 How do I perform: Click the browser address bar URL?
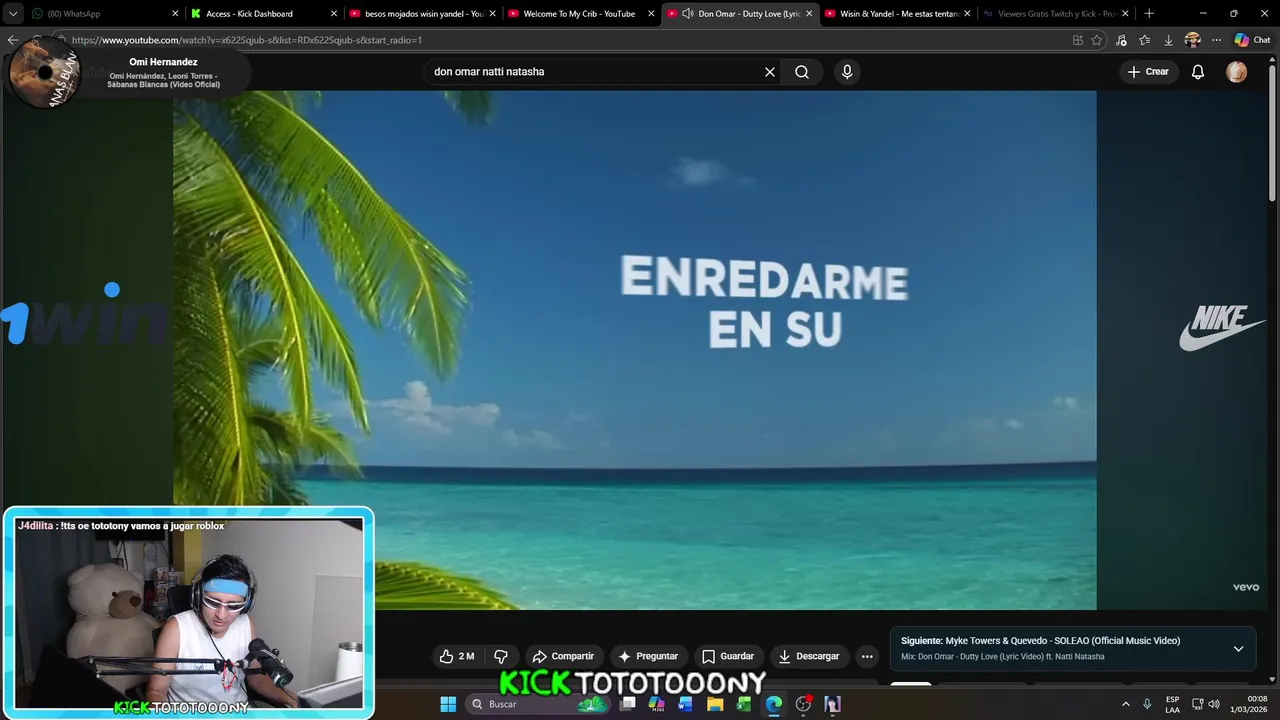[247, 40]
